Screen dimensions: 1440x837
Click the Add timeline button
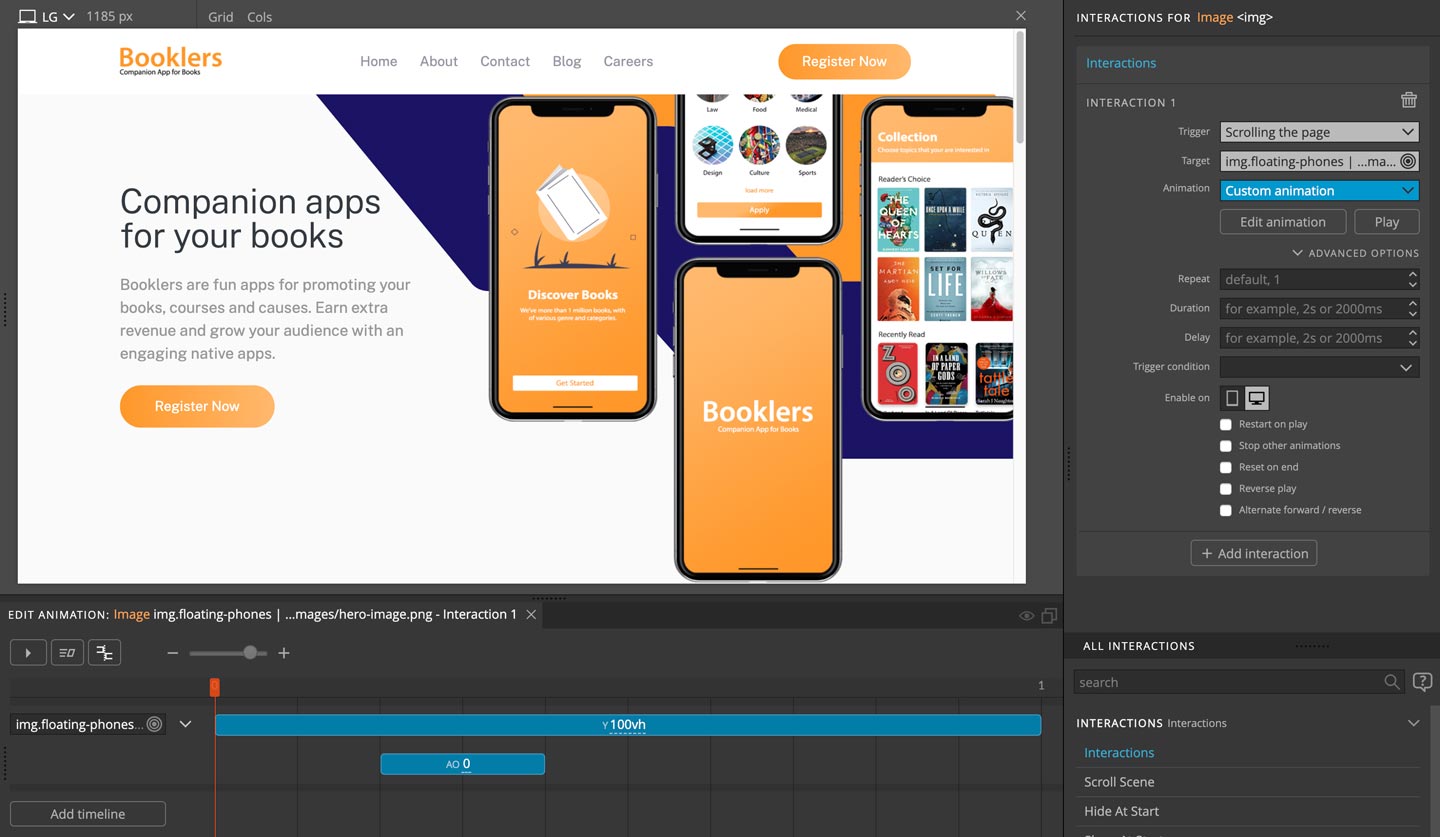(x=88, y=814)
